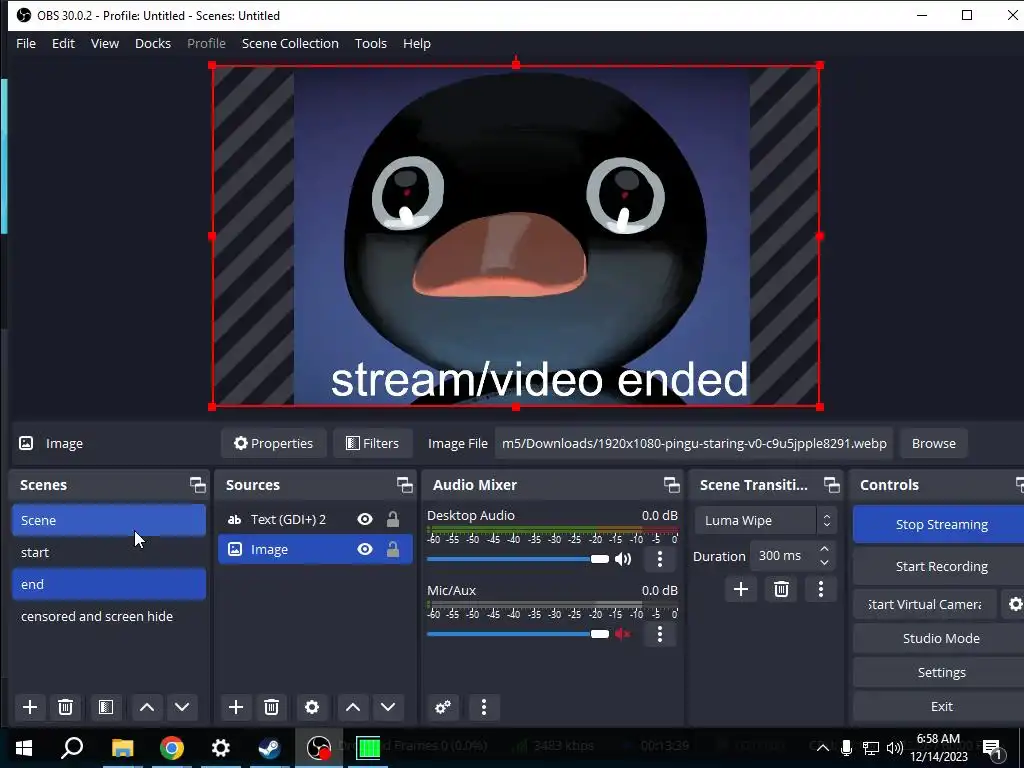Open Mic/Aux options three dots
The width and height of the screenshot is (1024, 768).
pos(660,633)
